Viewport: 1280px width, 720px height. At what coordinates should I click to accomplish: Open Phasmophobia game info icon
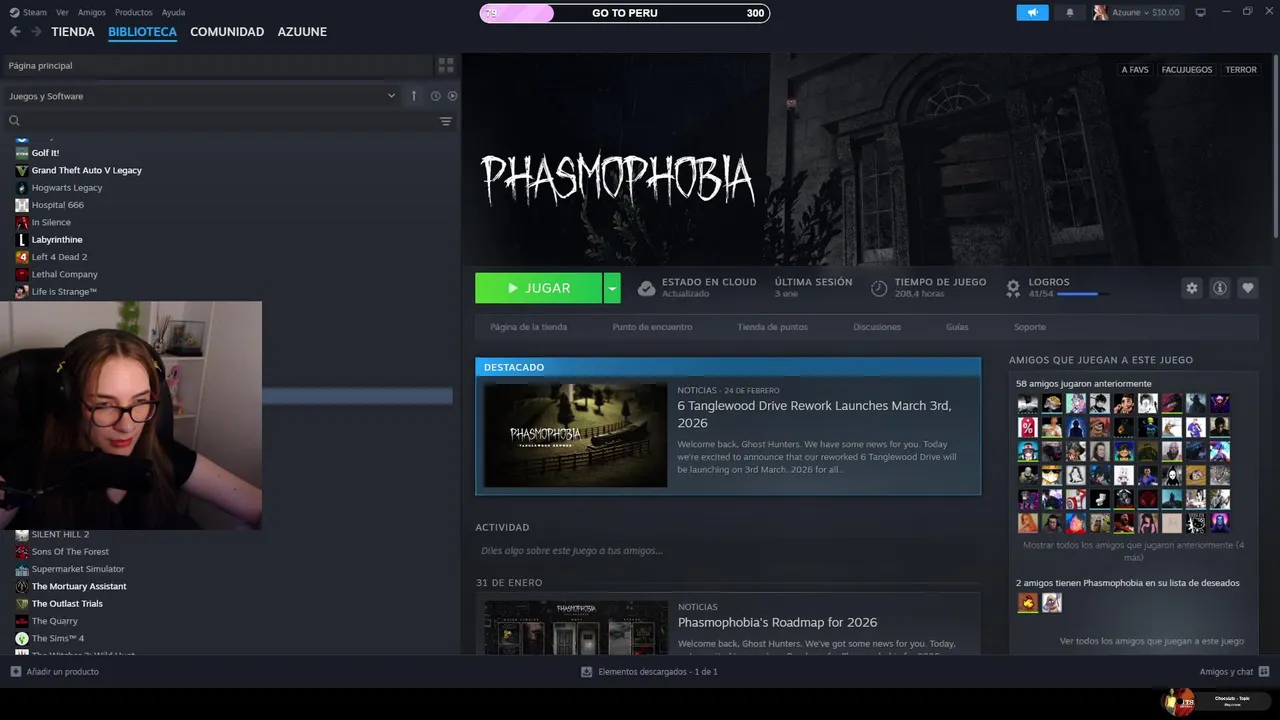[x=1220, y=288]
